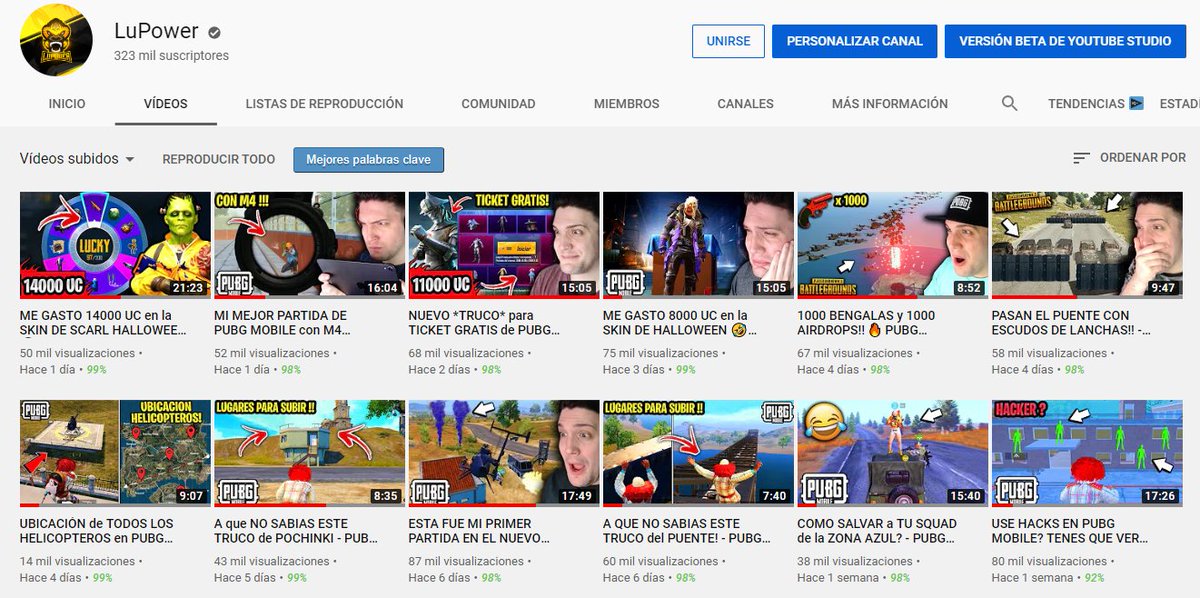Open the UBICACION HELICOPTEROS thumbnail
This screenshot has width=1200, height=598.
[x=115, y=453]
